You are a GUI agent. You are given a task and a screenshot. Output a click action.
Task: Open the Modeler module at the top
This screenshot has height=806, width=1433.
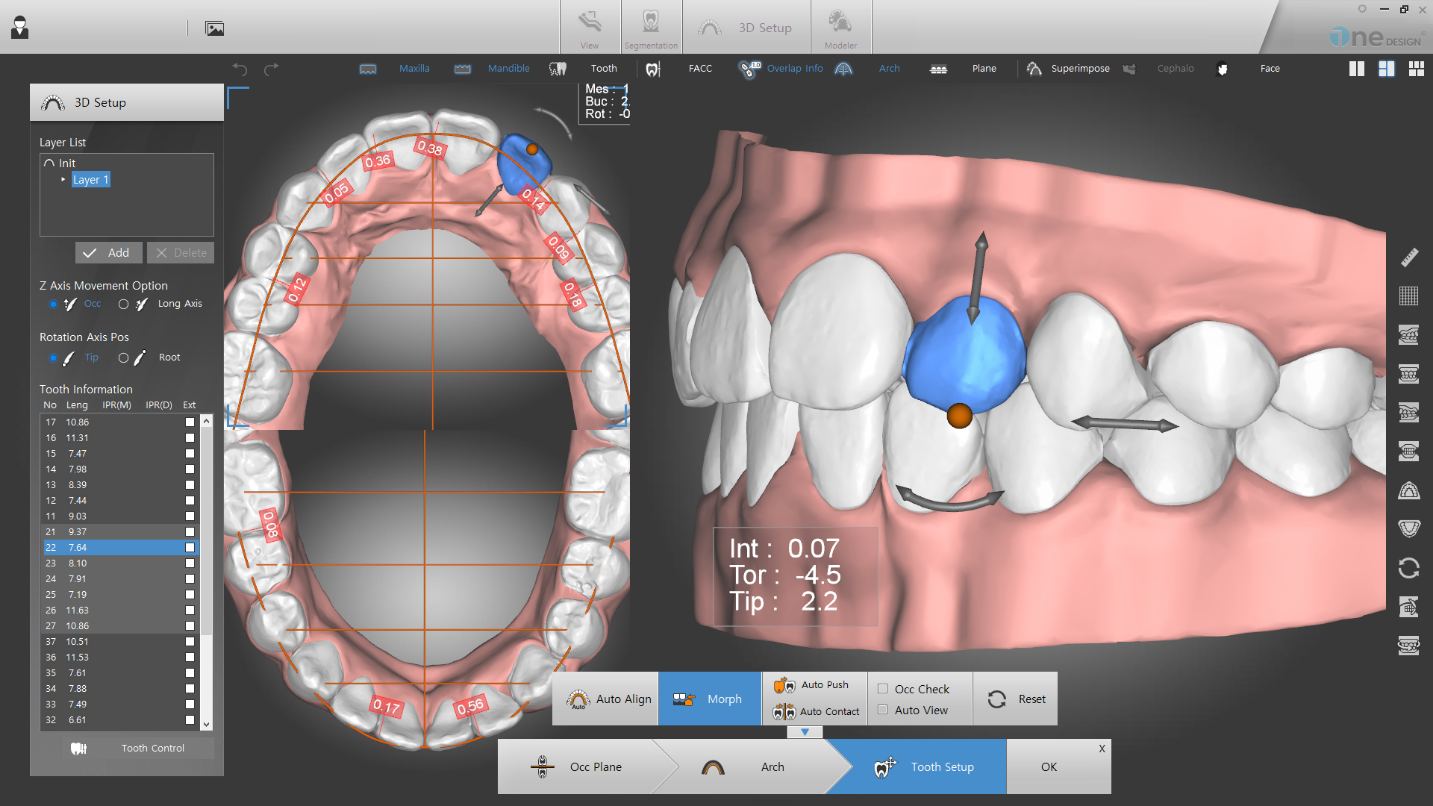pyautogui.click(x=840, y=25)
